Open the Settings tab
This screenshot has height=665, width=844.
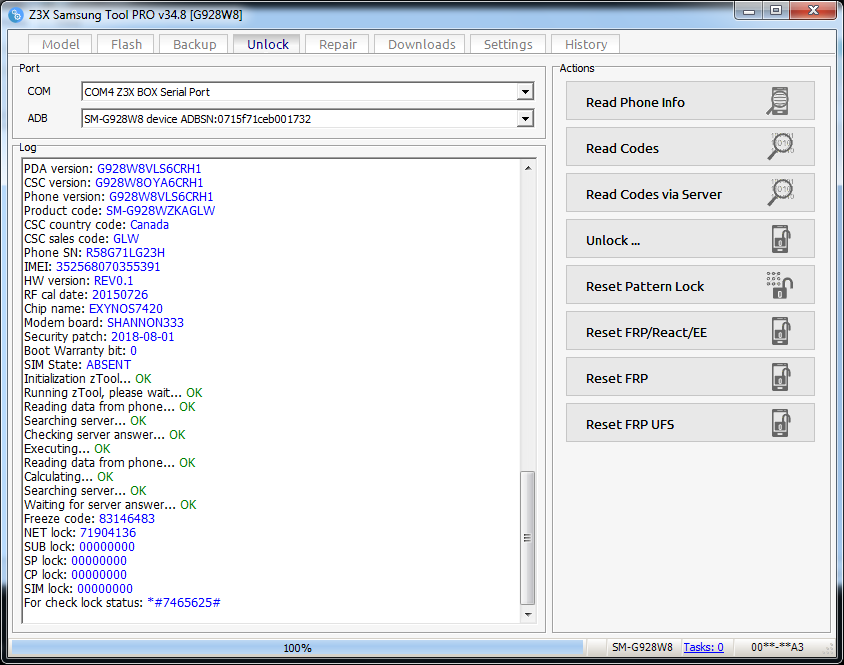pos(508,44)
